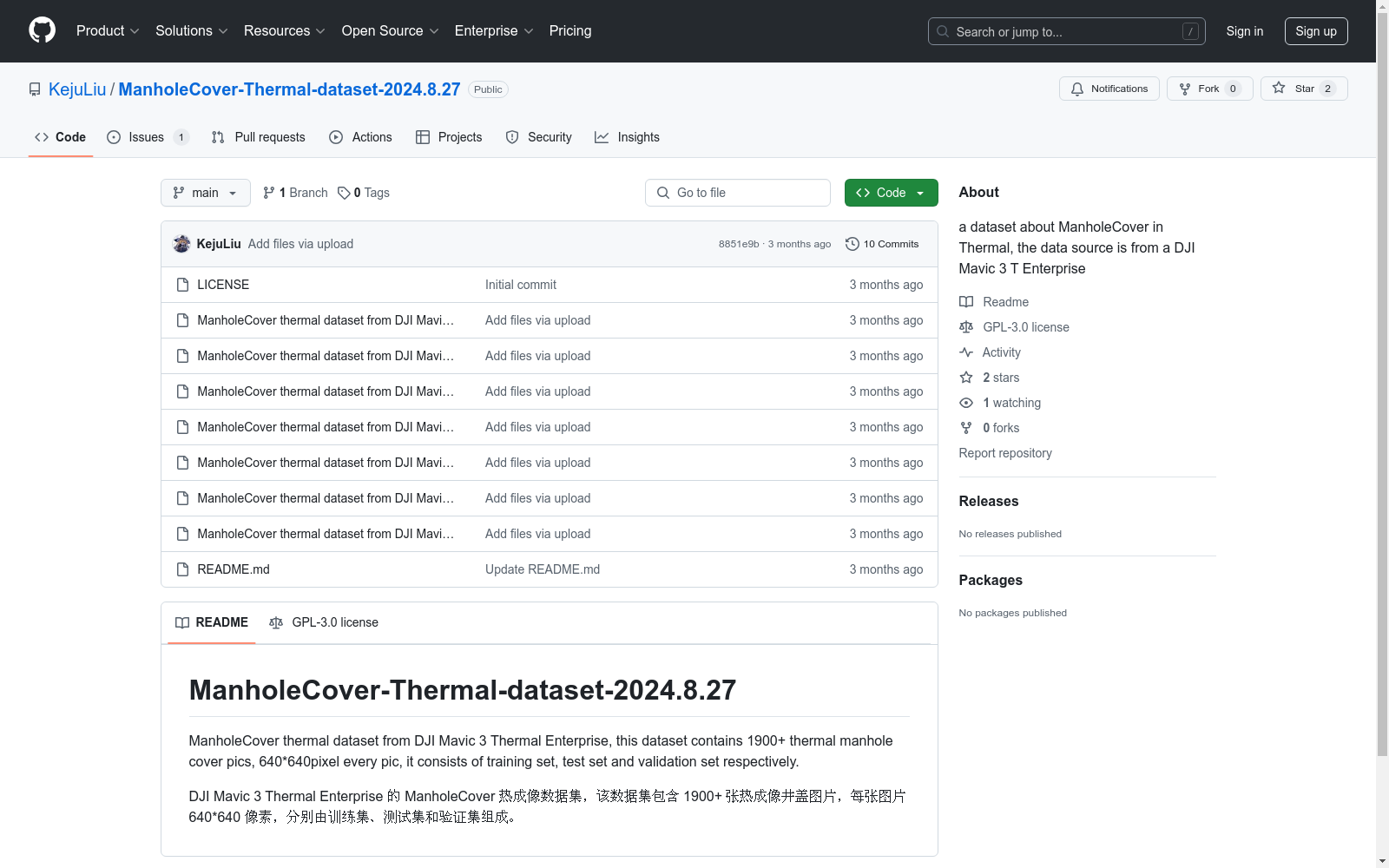The height and width of the screenshot is (868, 1389).
Task: Open the Activity pulse link
Action: (x=990, y=352)
